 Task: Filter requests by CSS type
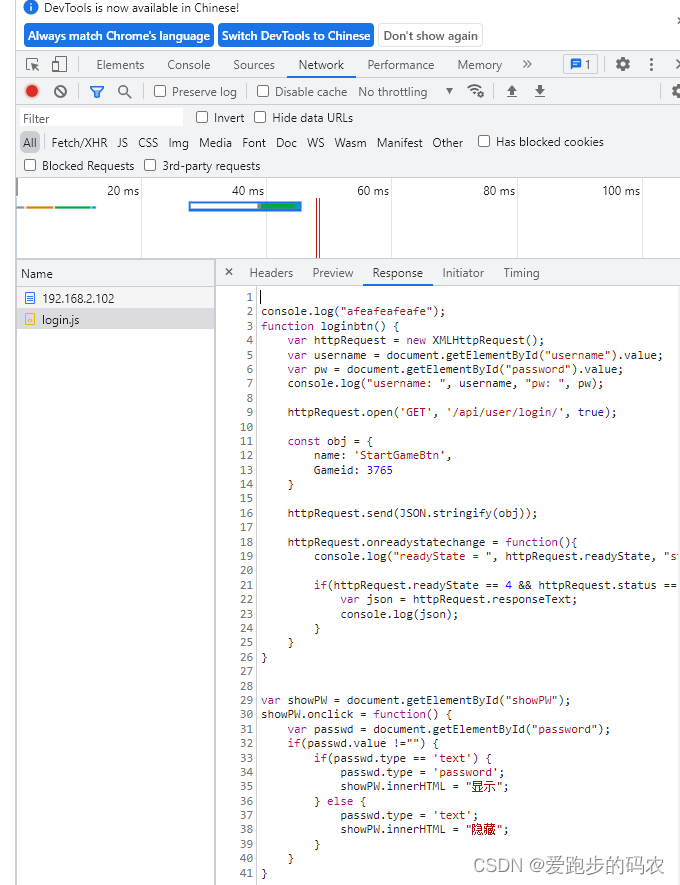pyautogui.click(x=148, y=143)
